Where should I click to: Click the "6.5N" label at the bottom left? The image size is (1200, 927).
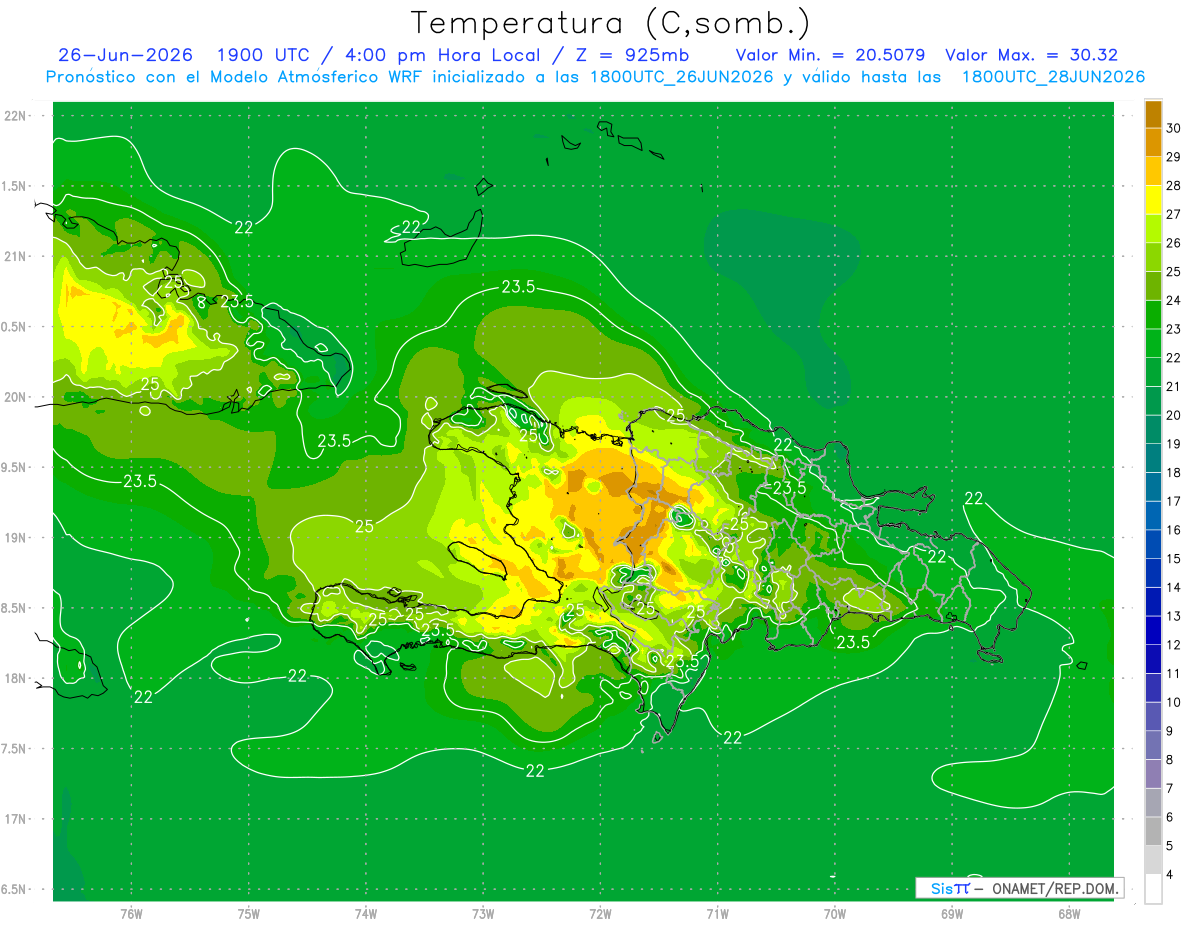pyautogui.click(x=13, y=890)
